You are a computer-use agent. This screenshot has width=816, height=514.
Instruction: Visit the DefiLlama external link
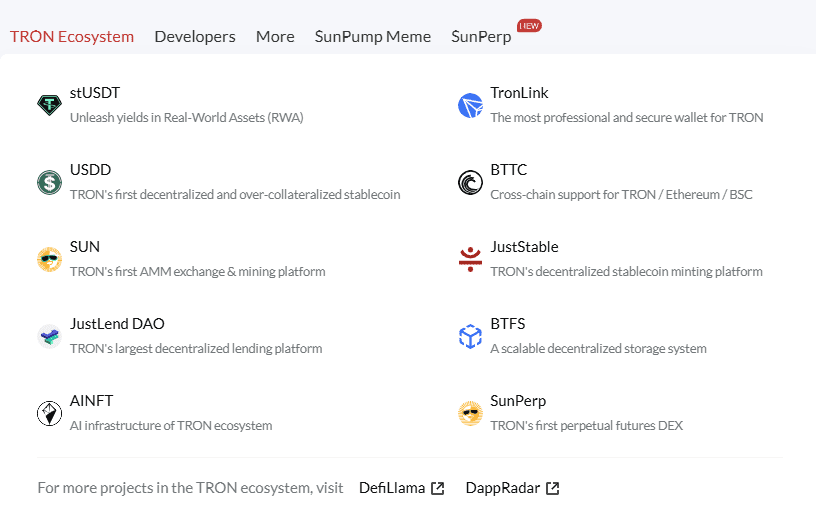click(401, 488)
